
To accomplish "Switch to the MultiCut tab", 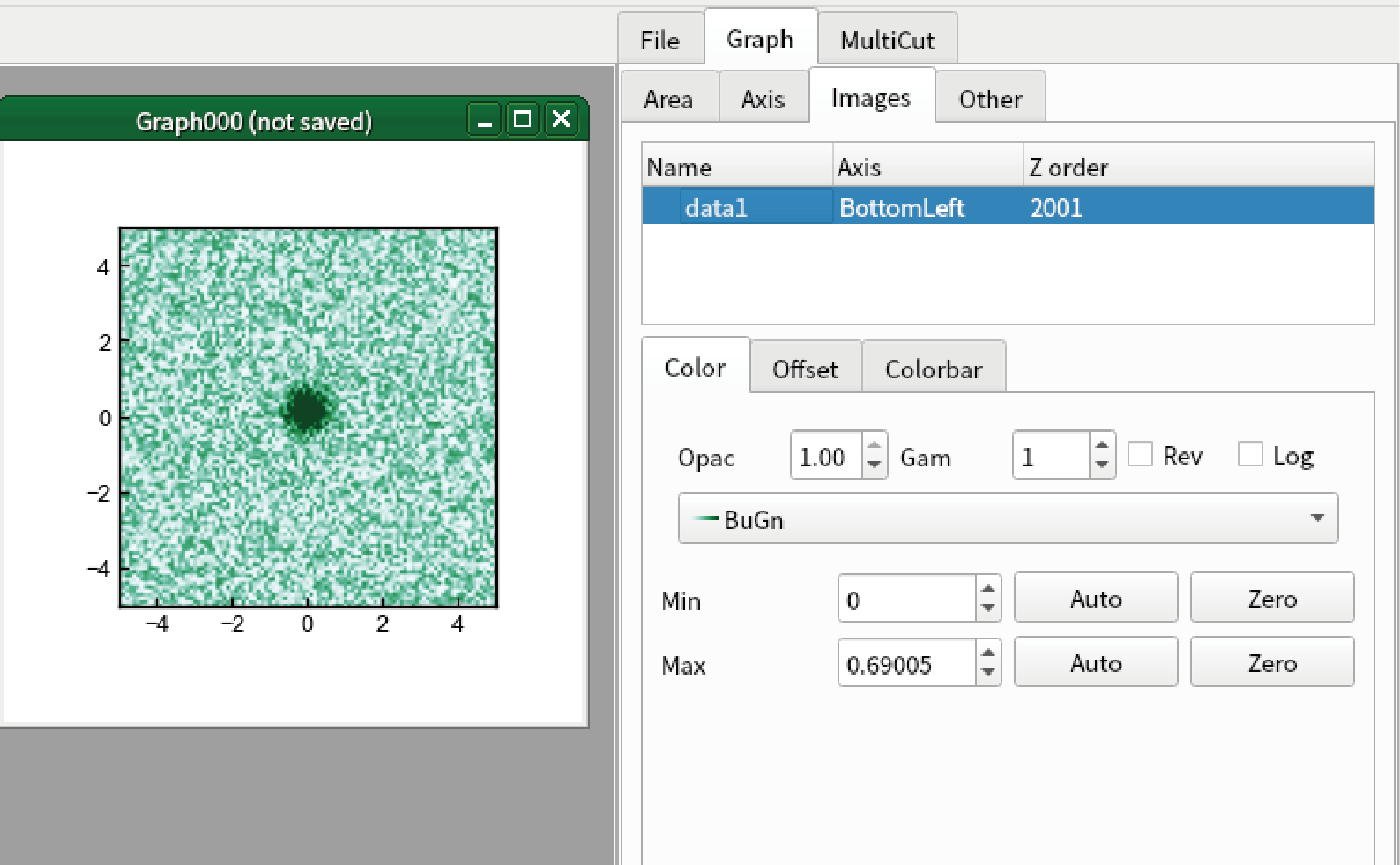I will click(887, 40).
